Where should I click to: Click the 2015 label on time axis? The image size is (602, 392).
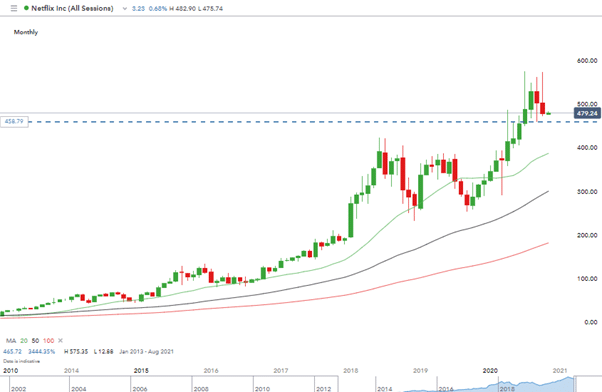pos(141,370)
